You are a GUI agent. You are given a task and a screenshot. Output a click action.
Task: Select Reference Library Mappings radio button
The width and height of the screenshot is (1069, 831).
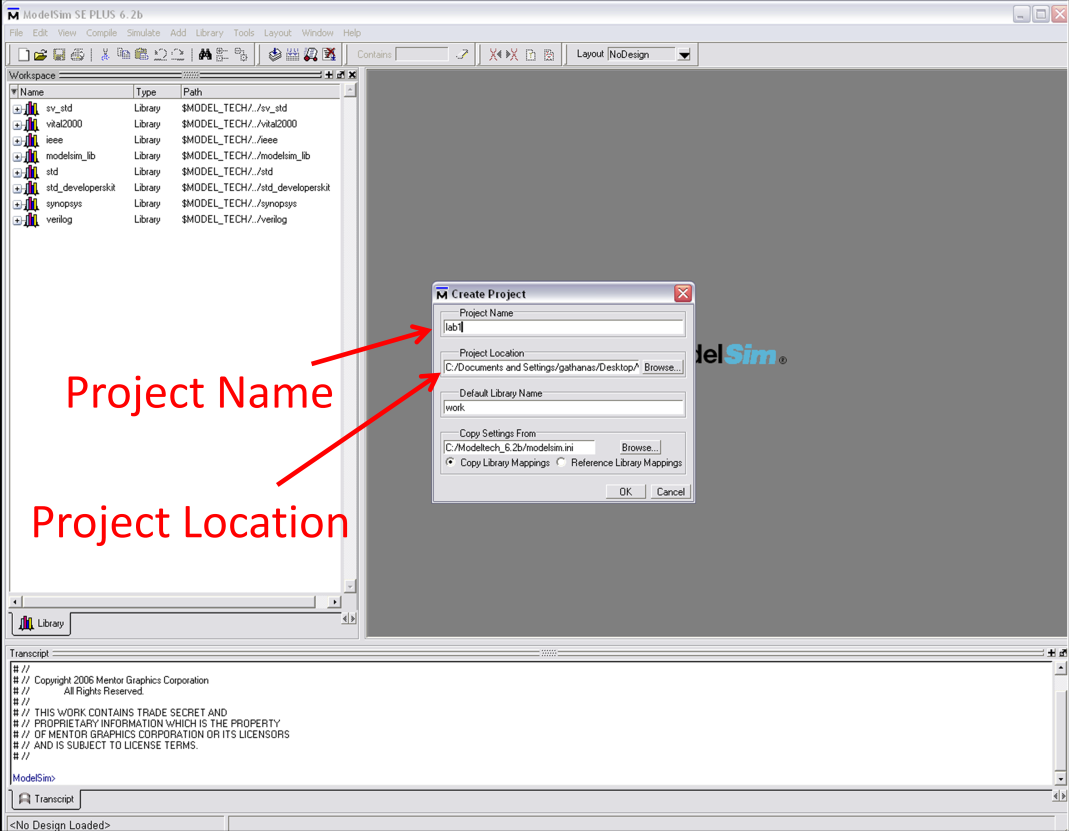pos(561,462)
